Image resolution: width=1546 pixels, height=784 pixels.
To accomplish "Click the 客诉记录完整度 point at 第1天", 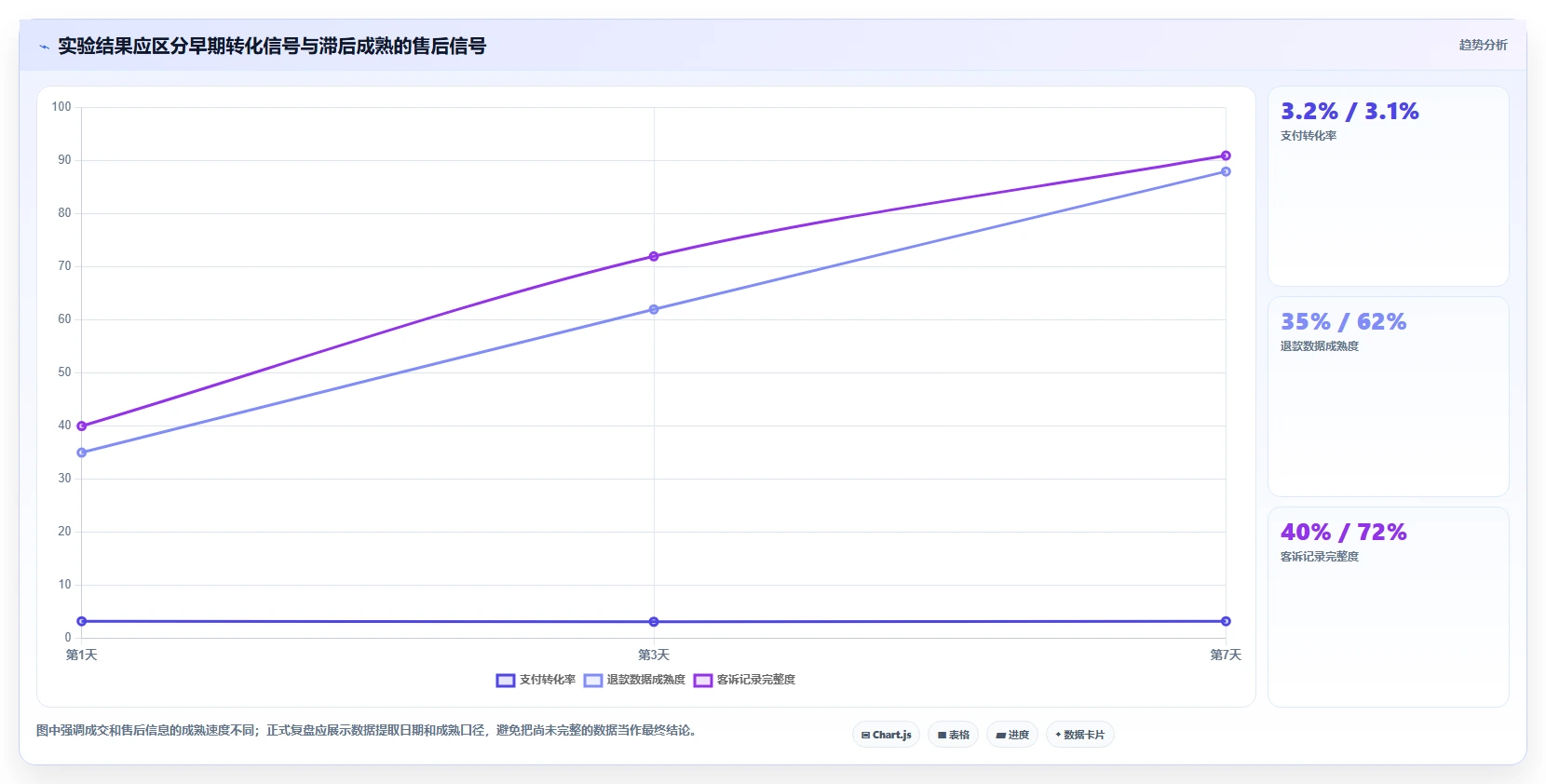I will point(82,426).
